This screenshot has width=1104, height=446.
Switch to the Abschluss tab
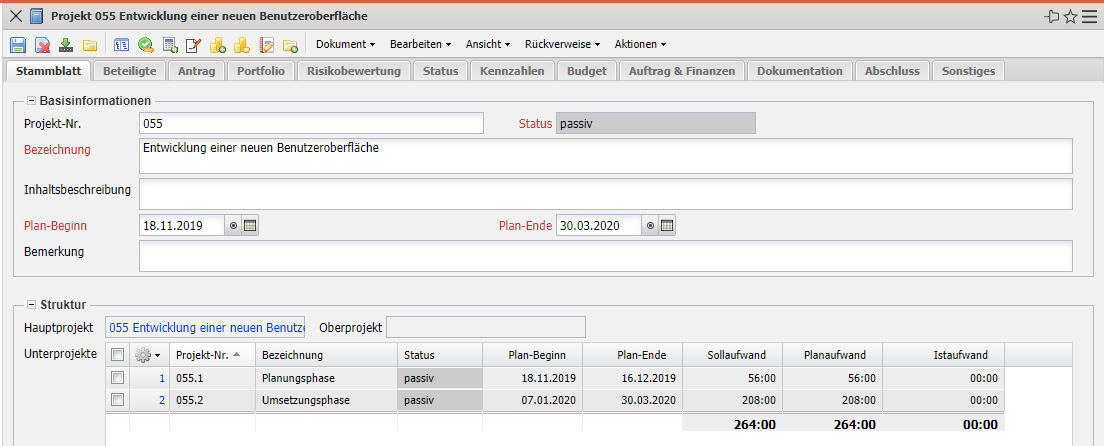click(x=892, y=71)
